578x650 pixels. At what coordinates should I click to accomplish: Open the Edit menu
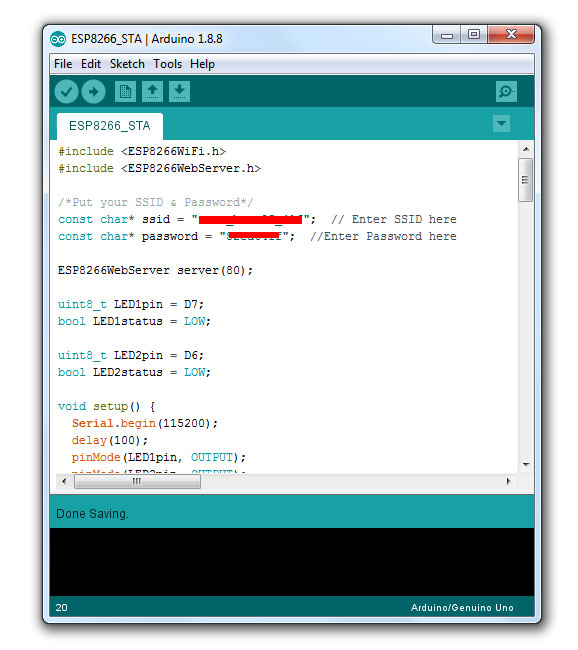(x=91, y=64)
